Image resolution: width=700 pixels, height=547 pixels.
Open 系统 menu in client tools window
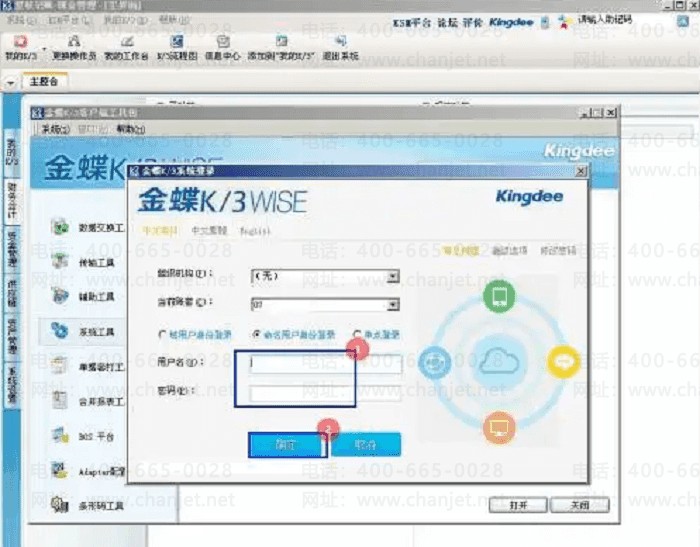[x=56, y=129]
